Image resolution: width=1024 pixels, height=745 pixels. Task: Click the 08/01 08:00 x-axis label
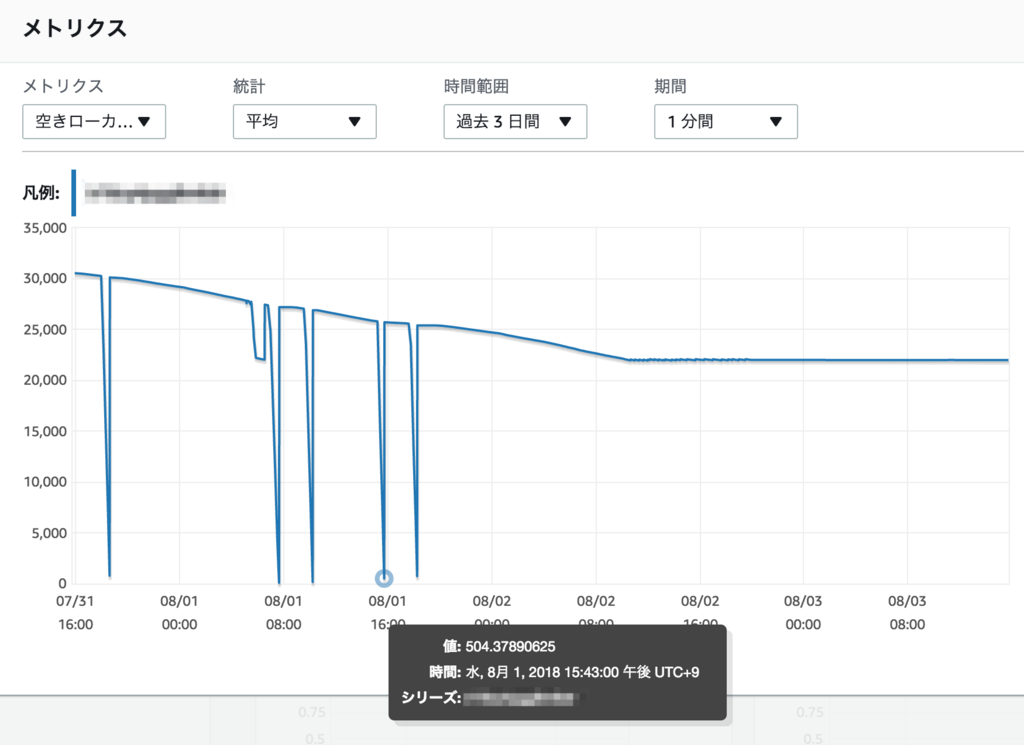tap(283, 612)
